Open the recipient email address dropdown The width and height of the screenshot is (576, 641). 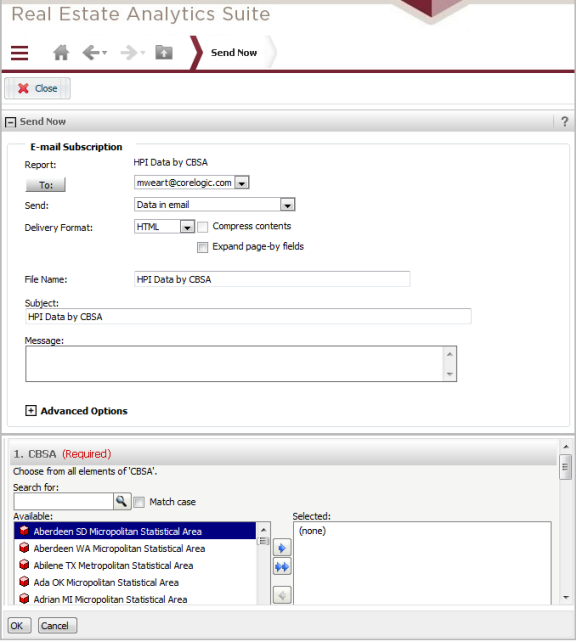(242, 183)
